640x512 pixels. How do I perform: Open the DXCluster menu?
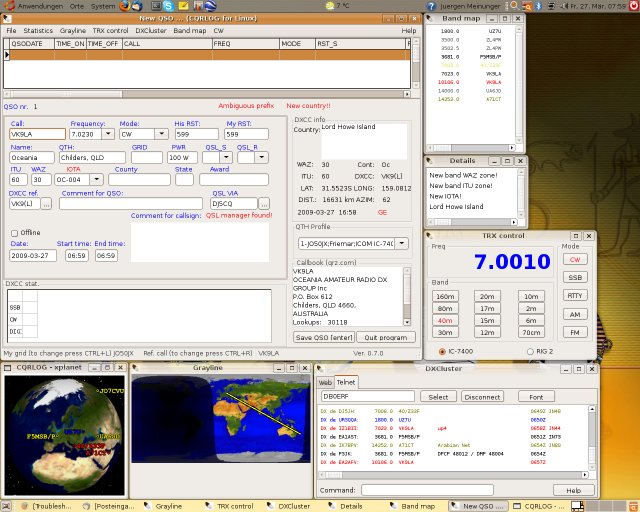[x=151, y=31]
